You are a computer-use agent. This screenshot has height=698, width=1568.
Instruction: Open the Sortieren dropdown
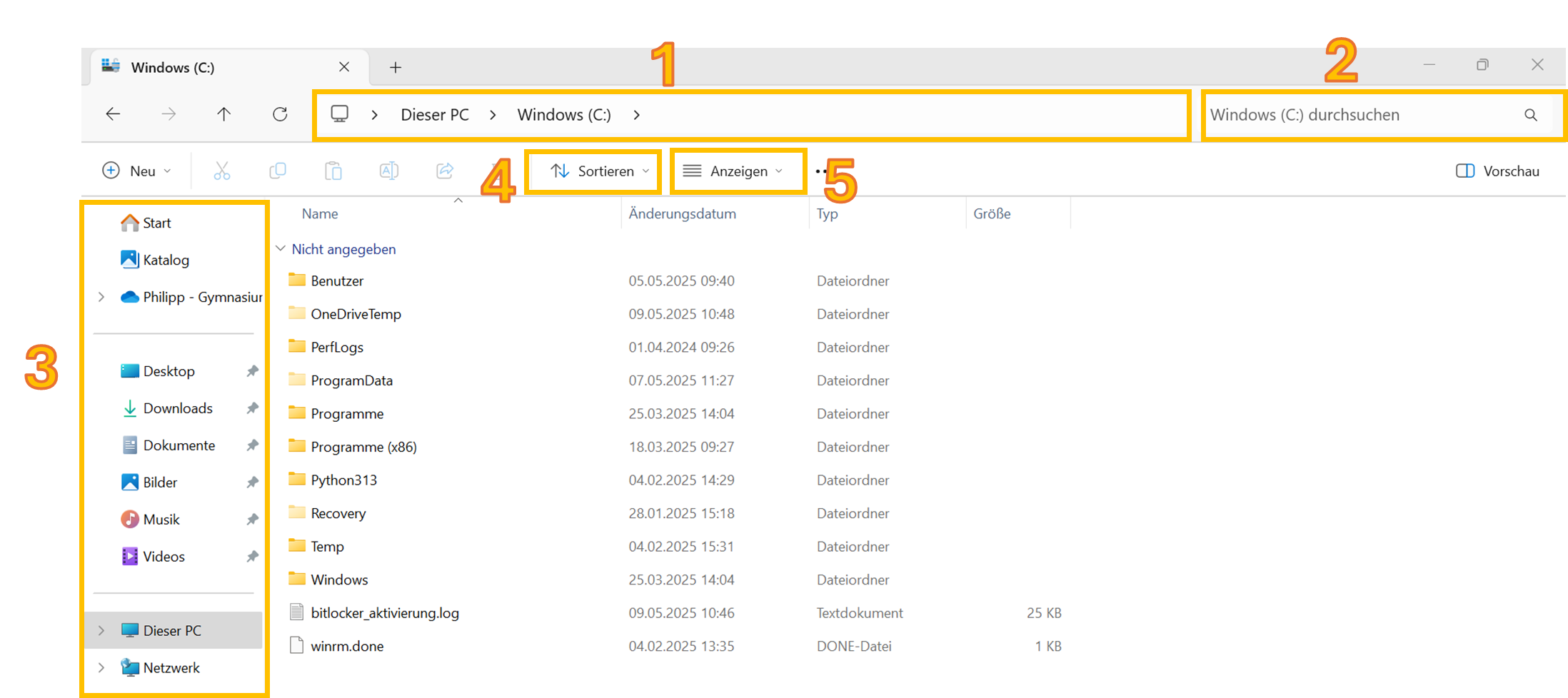point(599,171)
